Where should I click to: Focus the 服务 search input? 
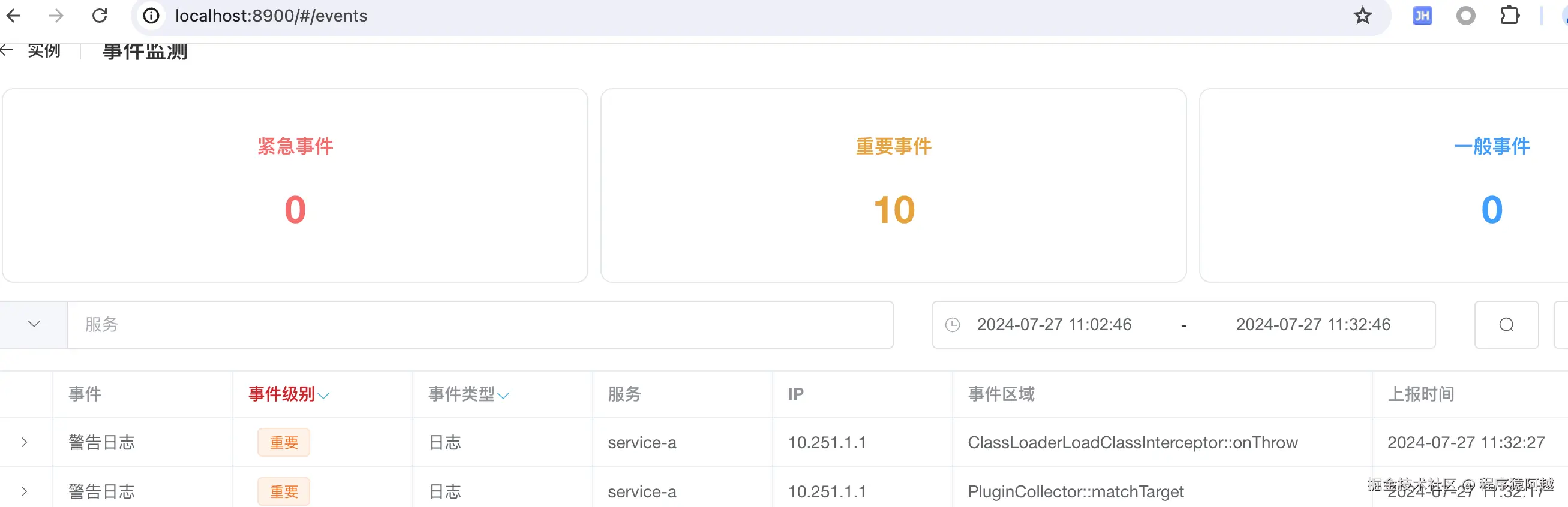pos(480,325)
